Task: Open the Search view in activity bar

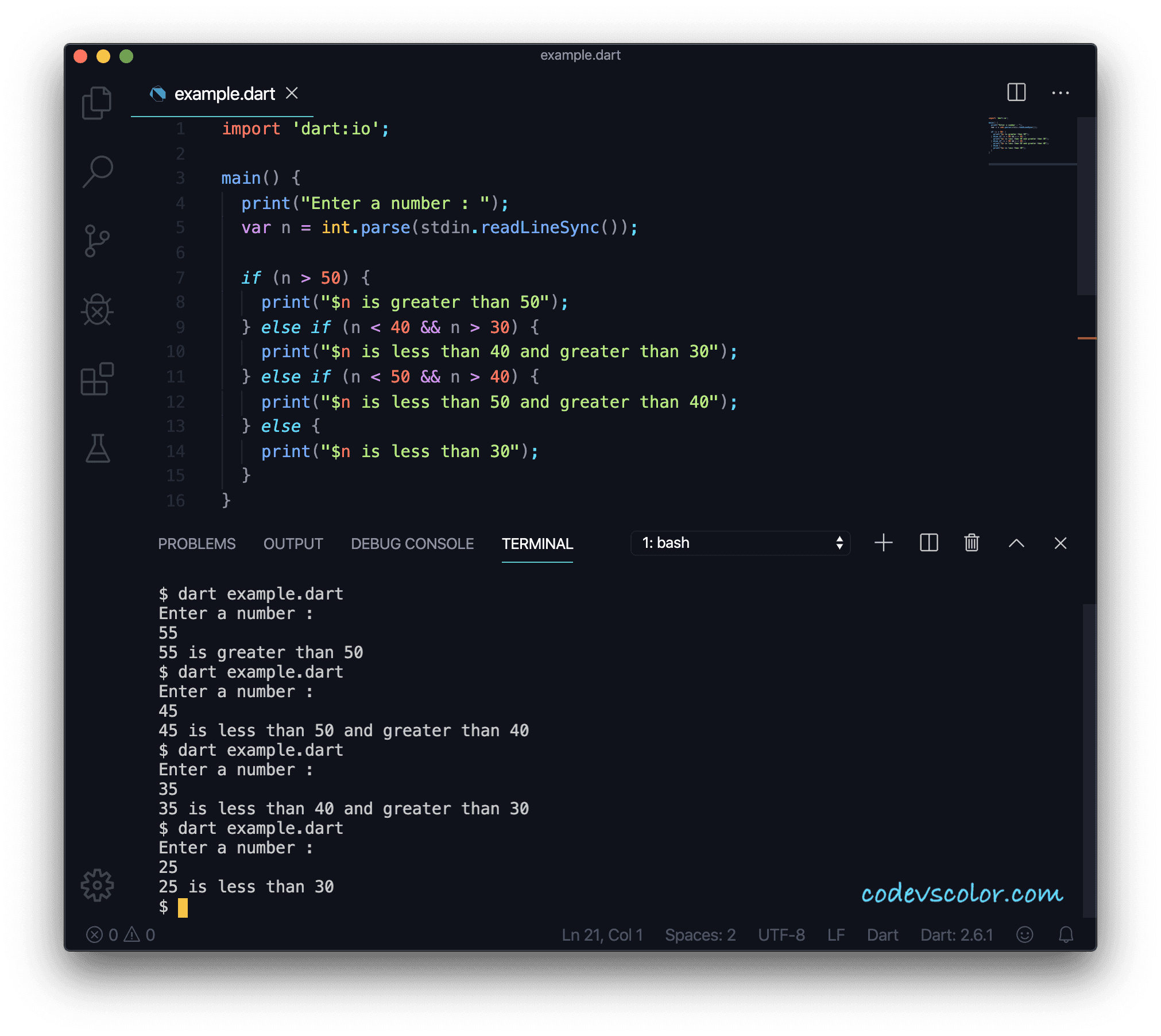Action: (97, 171)
